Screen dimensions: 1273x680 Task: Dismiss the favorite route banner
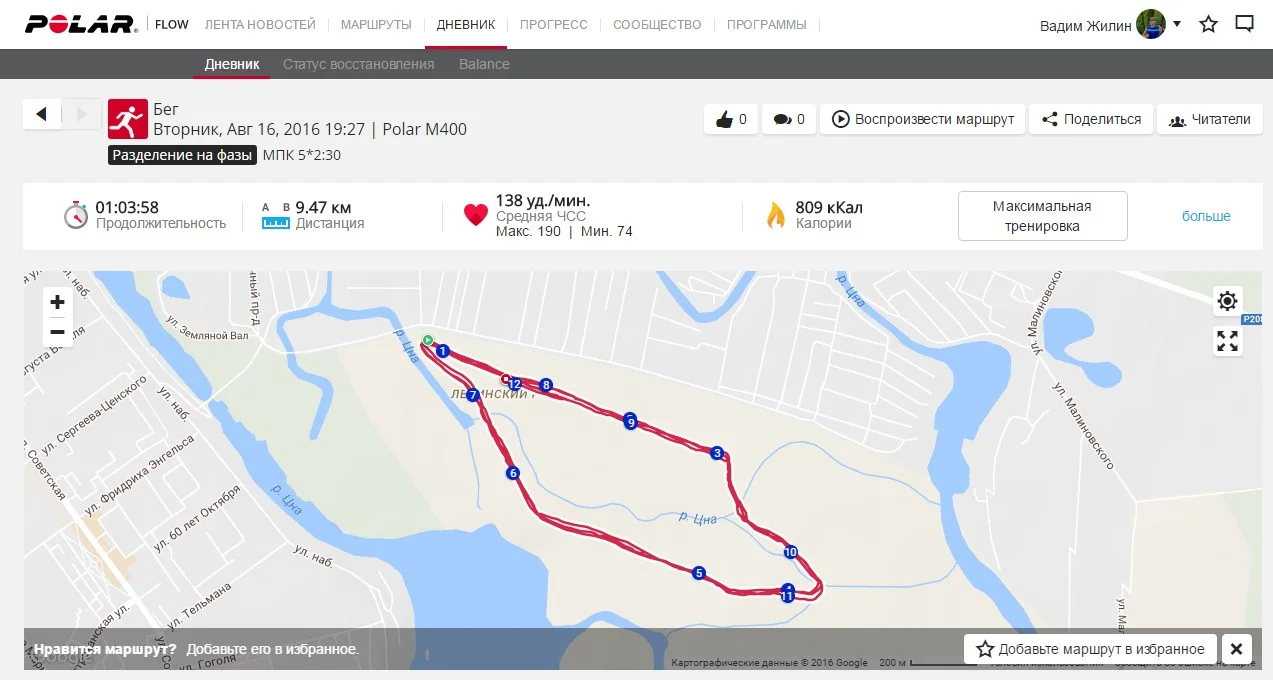pyautogui.click(x=1237, y=649)
